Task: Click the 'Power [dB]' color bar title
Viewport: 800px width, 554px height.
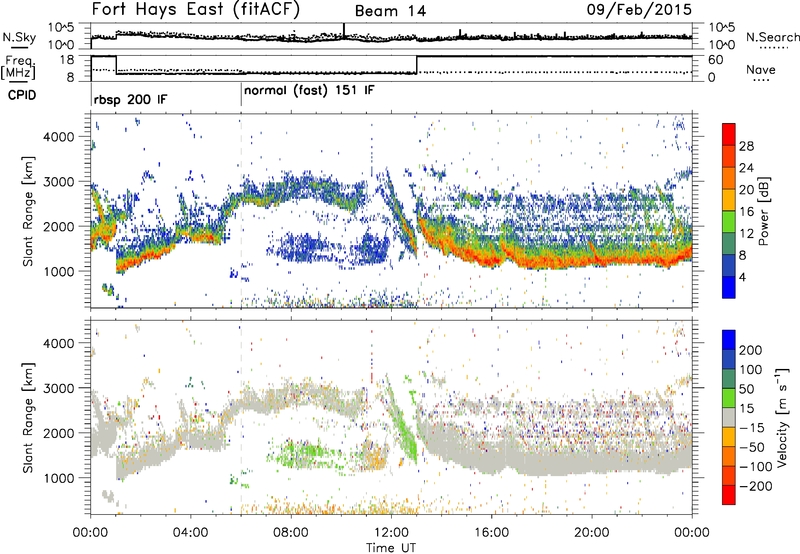Action: click(x=763, y=211)
